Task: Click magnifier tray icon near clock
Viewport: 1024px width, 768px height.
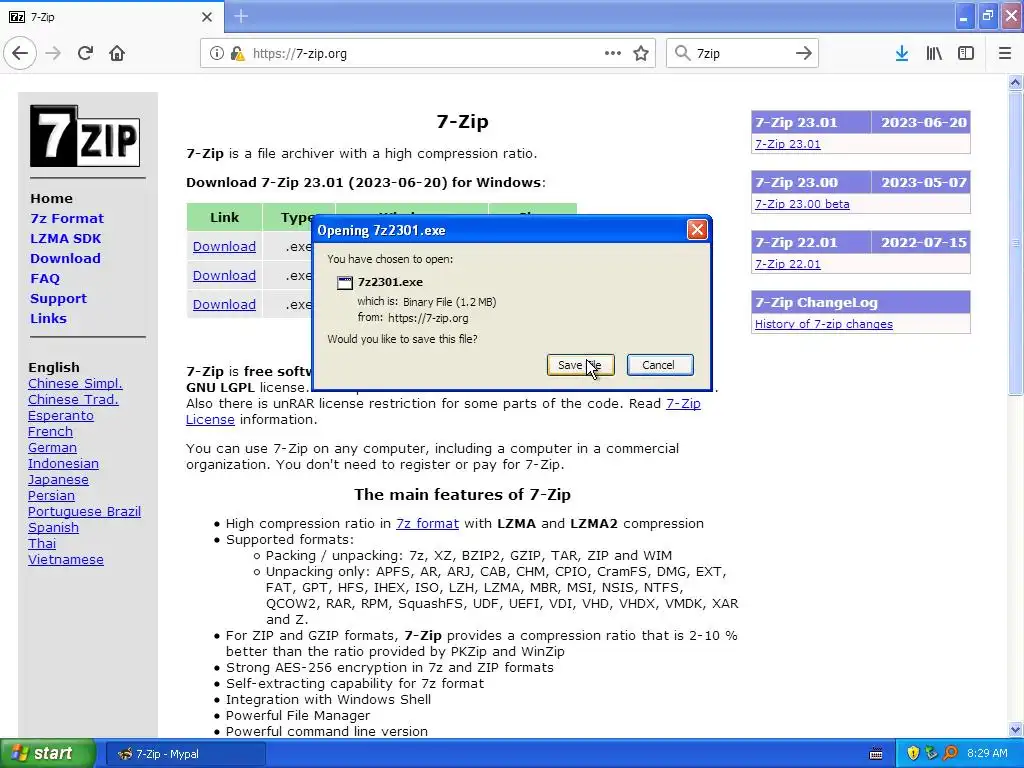Action: [x=950, y=754]
